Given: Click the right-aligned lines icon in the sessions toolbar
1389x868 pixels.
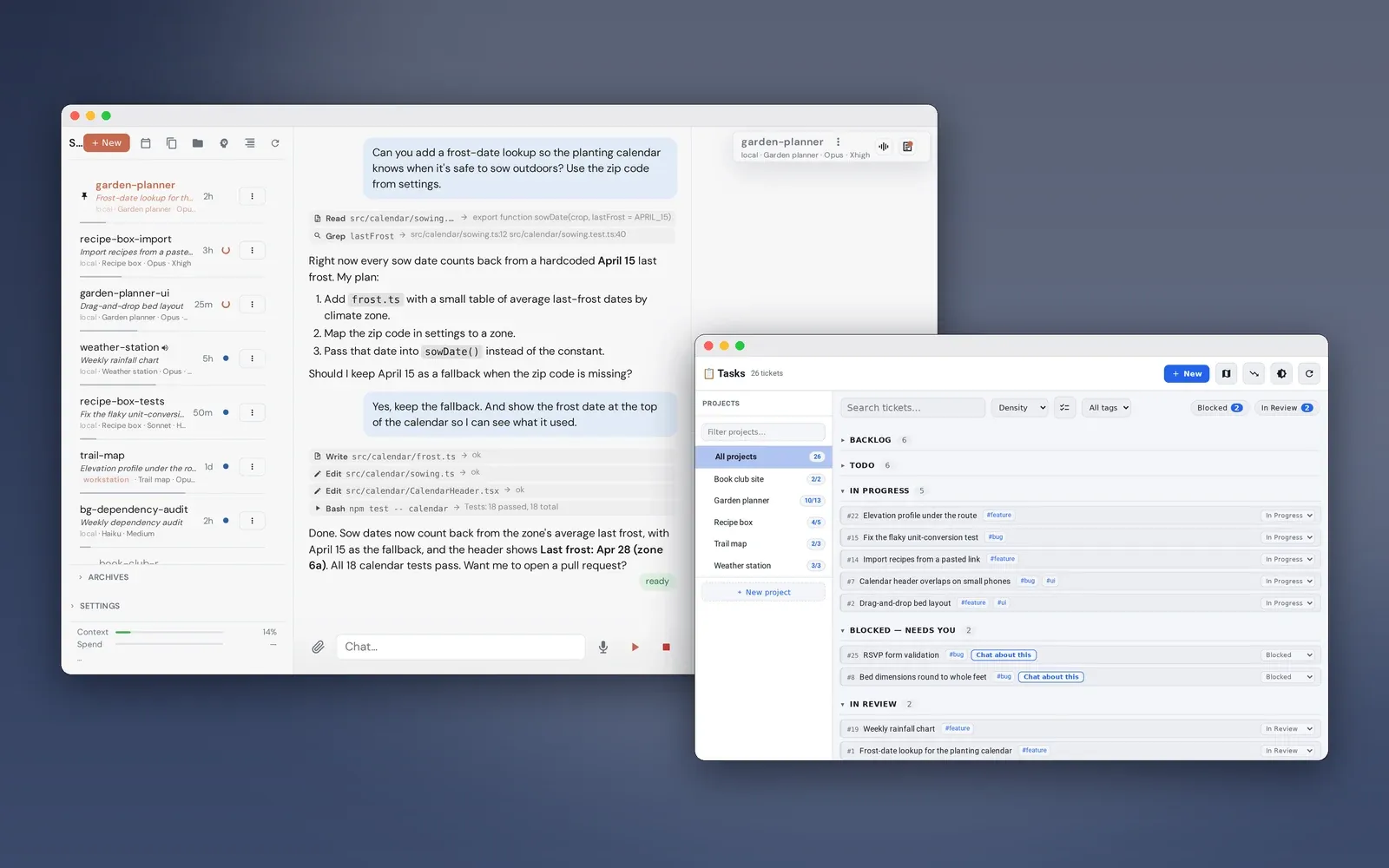Looking at the screenshot, I should (250, 143).
